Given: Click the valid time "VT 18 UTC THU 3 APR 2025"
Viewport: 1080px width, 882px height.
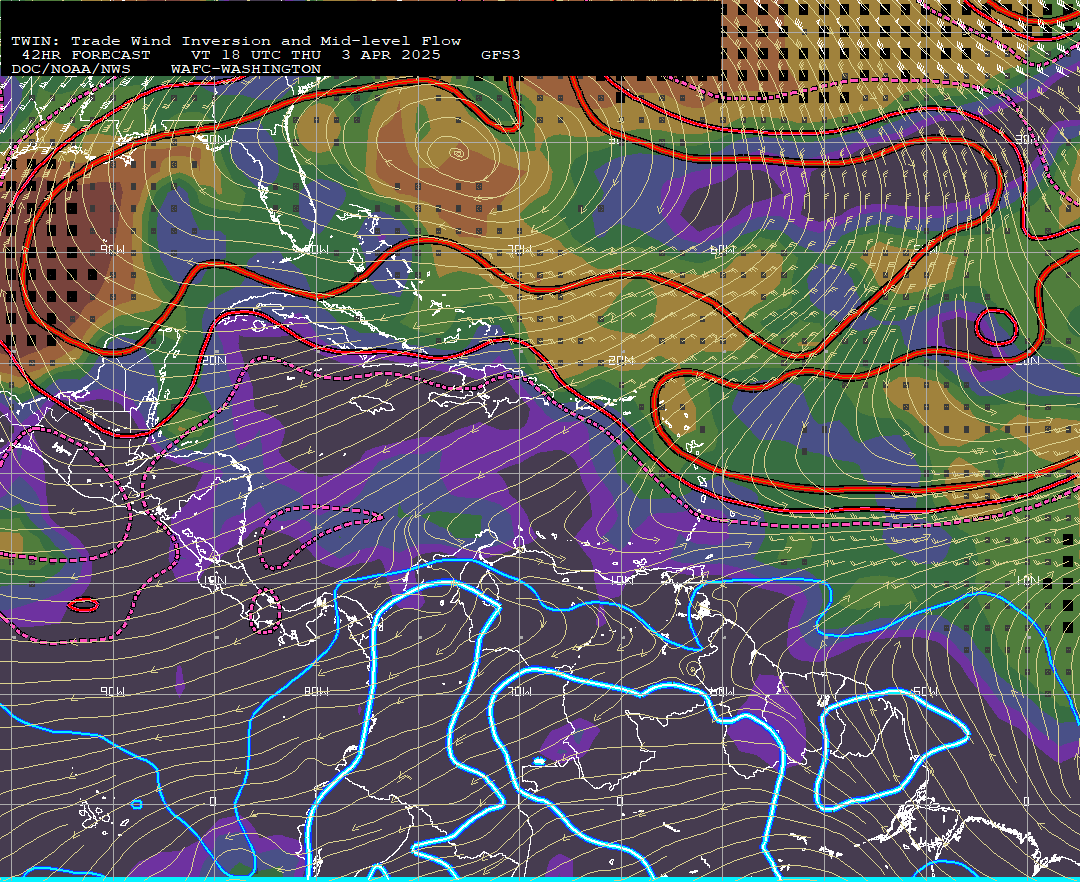Looking at the screenshot, I should pyautogui.click(x=315, y=55).
